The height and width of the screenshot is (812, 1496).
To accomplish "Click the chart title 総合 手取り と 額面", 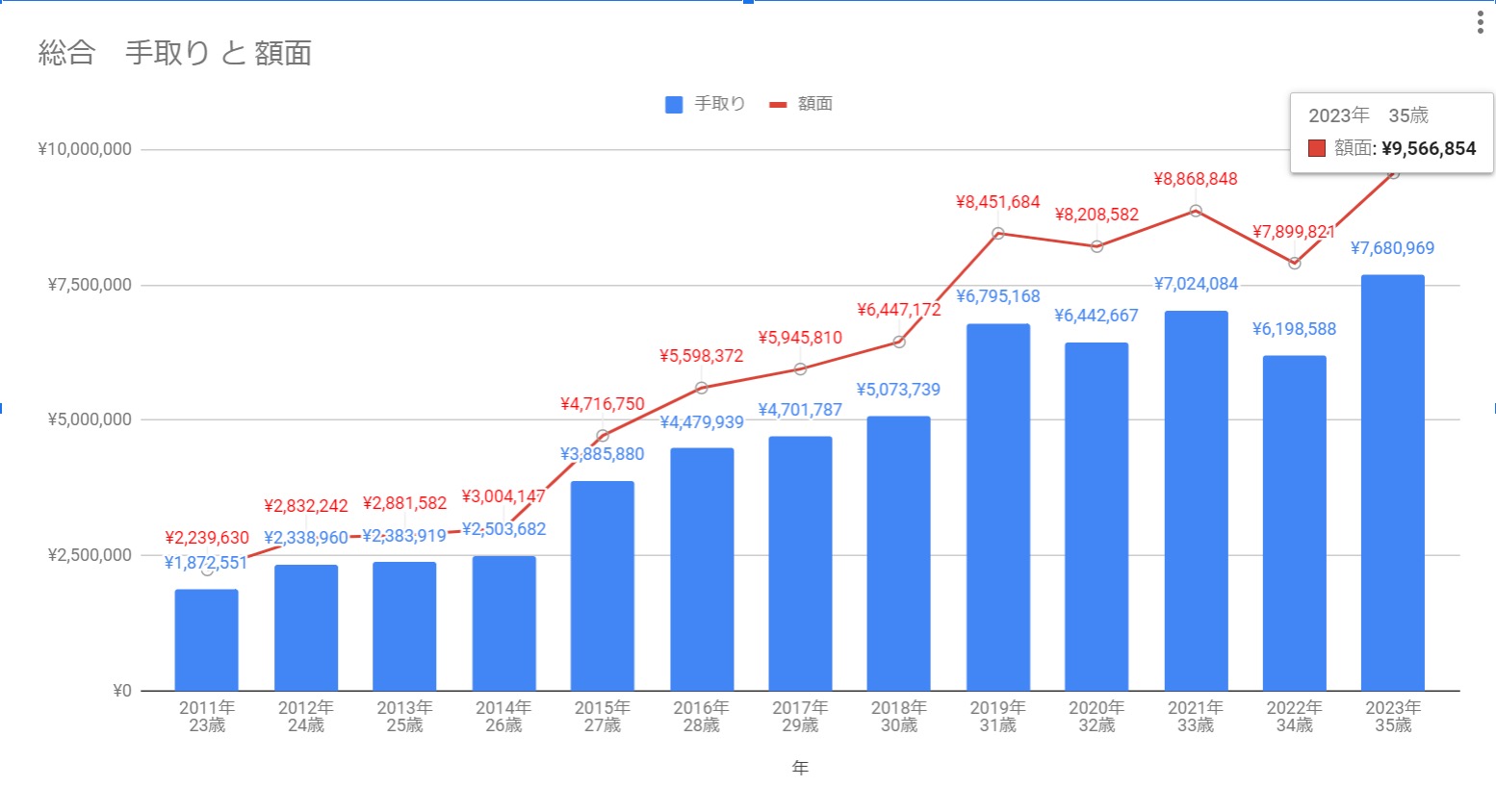I will click(x=175, y=53).
